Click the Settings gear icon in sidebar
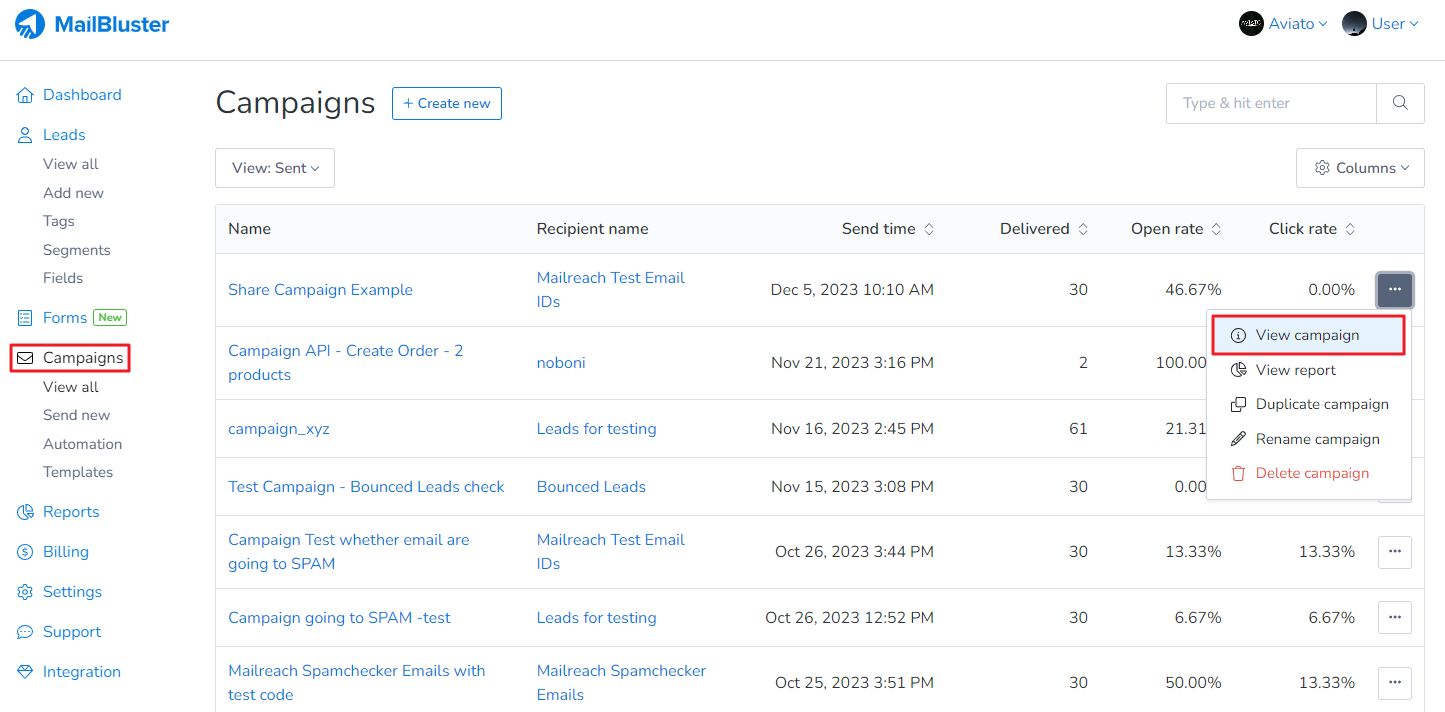This screenshot has width=1445, height=712. tap(25, 592)
